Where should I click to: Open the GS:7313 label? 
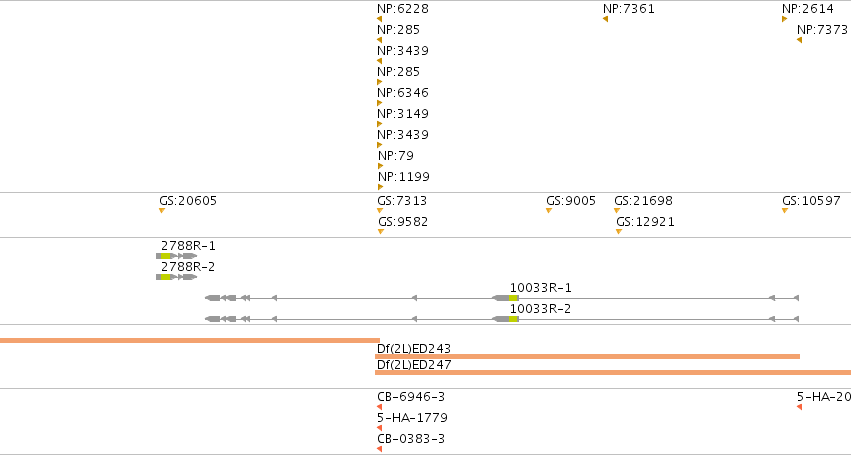(402, 201)
